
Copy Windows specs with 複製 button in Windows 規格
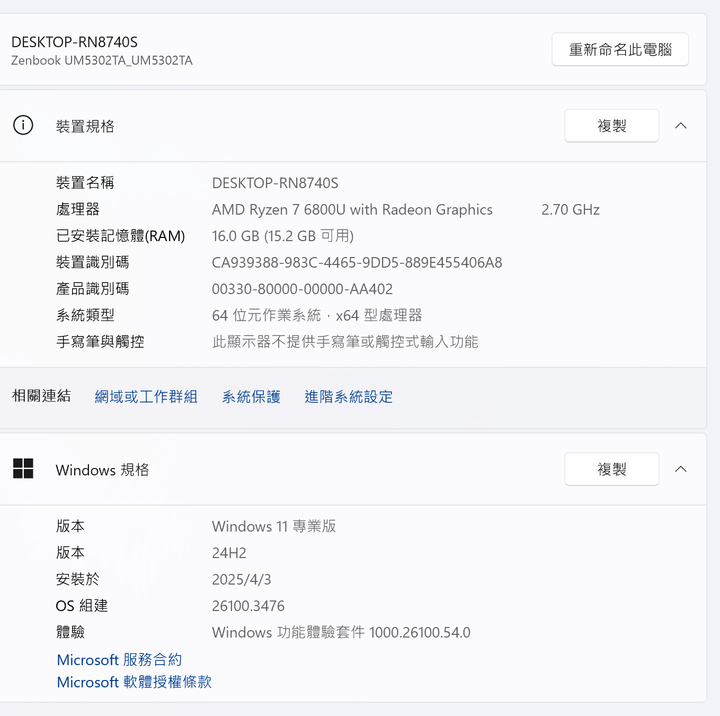pos(612,469)
